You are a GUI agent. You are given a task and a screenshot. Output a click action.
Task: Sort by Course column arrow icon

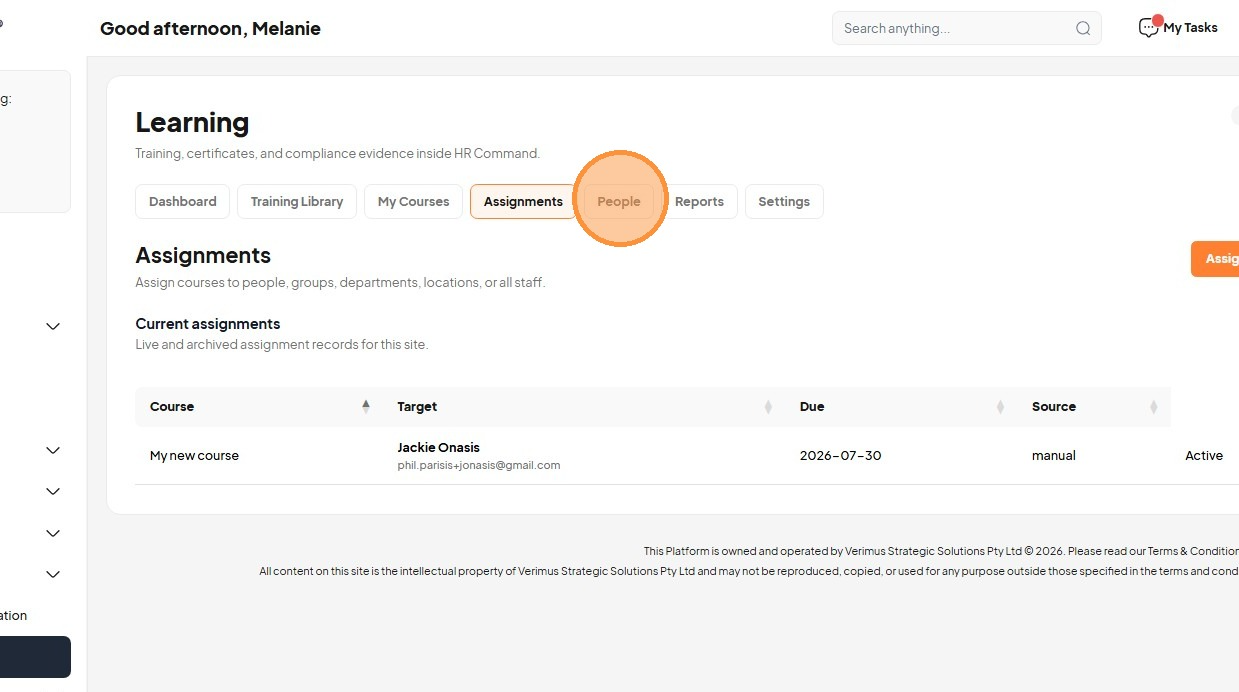(x=366, y=406)
